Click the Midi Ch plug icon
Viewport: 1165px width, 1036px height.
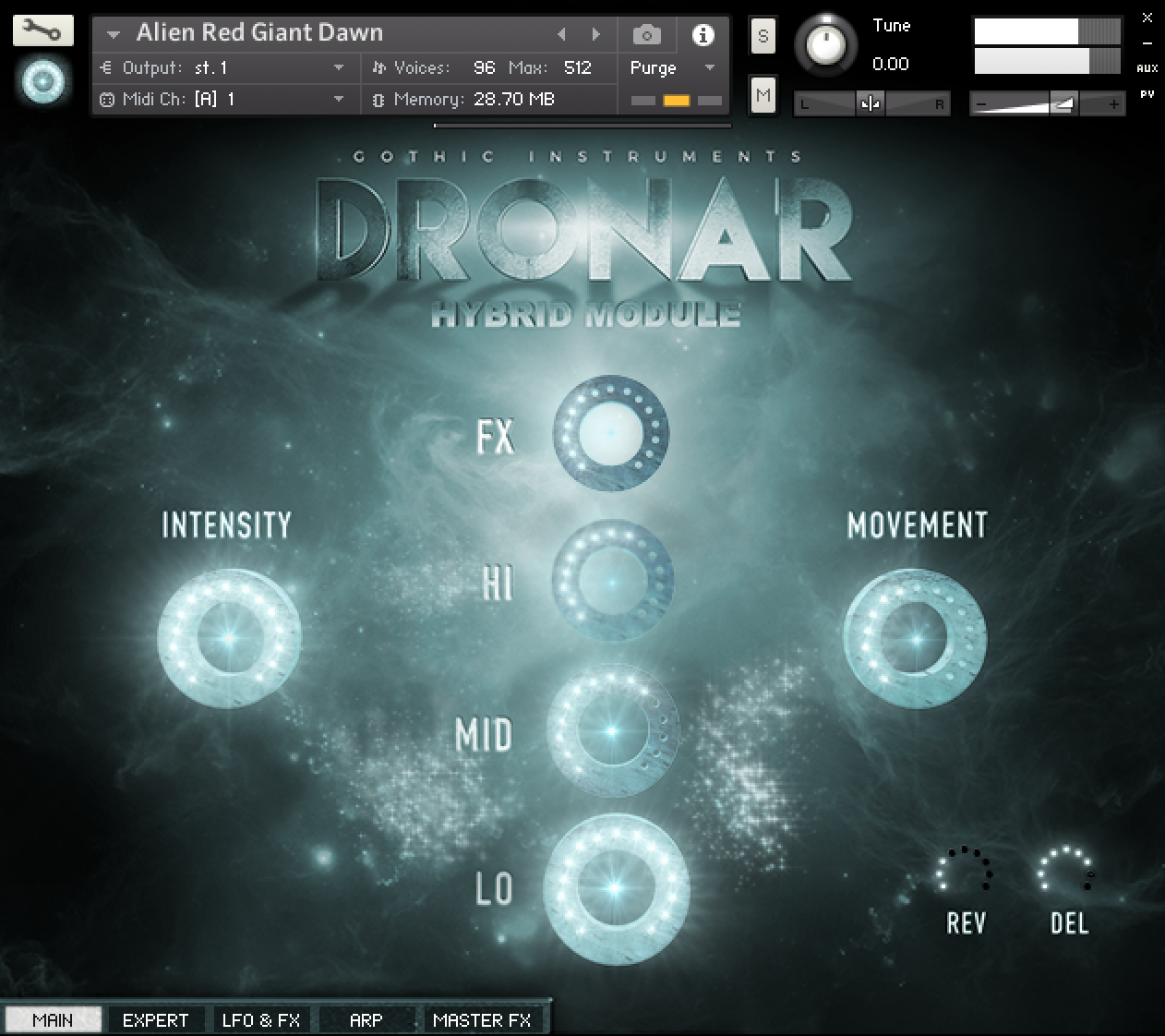point(106,99)
